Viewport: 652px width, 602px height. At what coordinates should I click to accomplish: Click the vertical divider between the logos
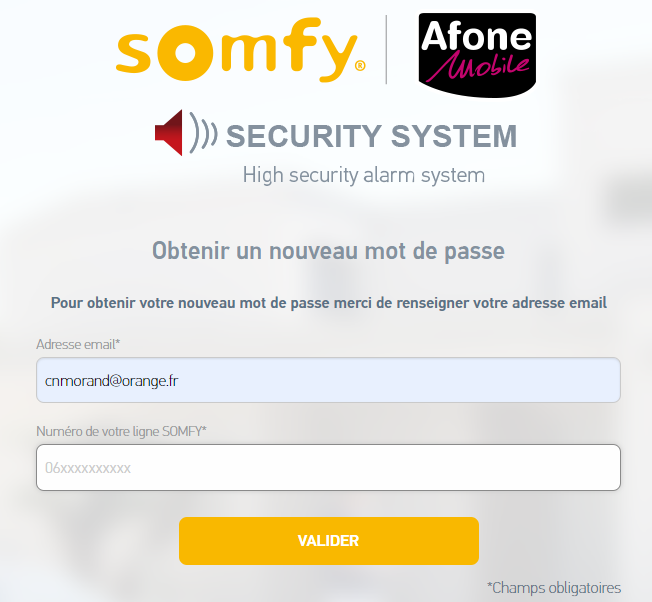point(386,50)
